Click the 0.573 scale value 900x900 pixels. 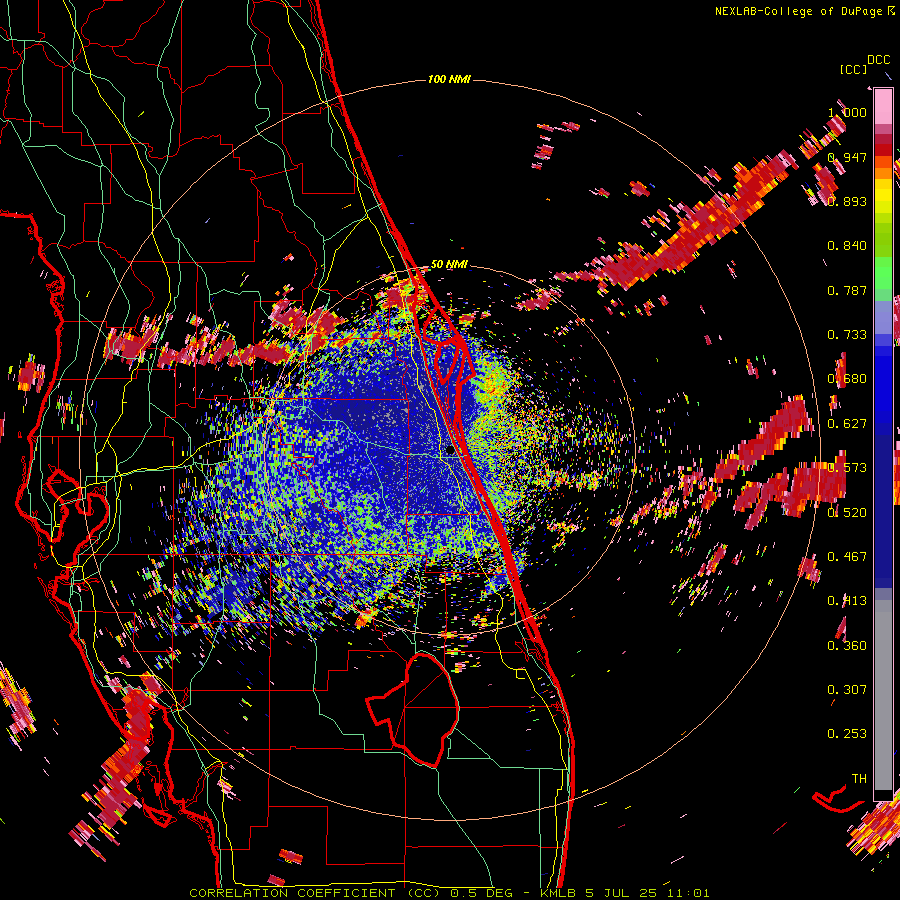point(847,468)
